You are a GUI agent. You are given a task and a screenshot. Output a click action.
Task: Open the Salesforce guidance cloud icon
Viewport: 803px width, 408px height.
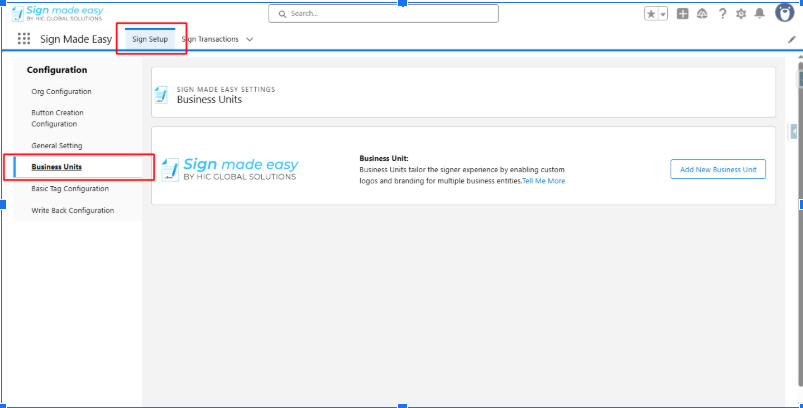(x=702, y=14)
